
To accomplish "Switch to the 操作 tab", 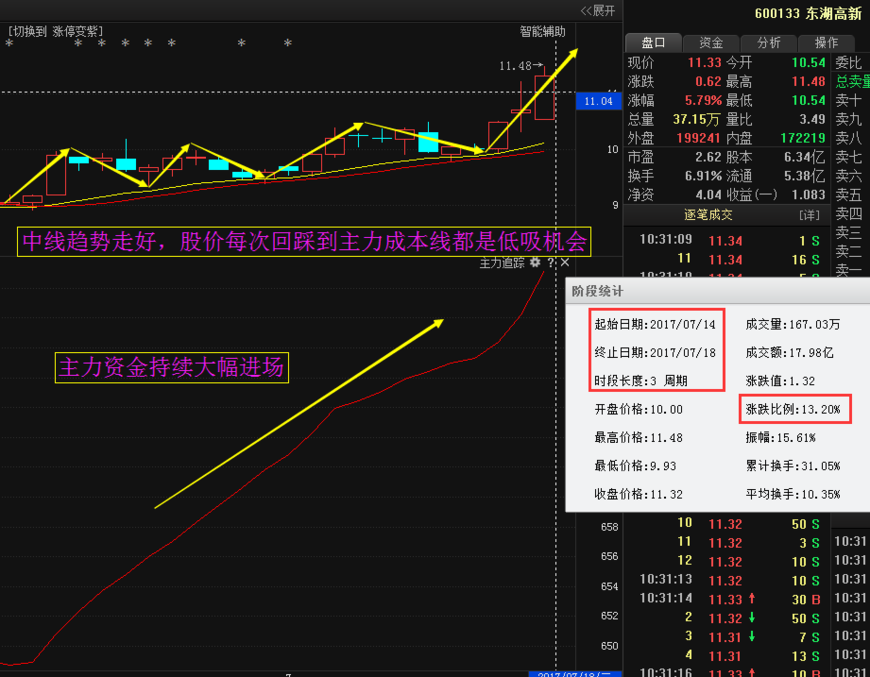I will coord(826,43).
